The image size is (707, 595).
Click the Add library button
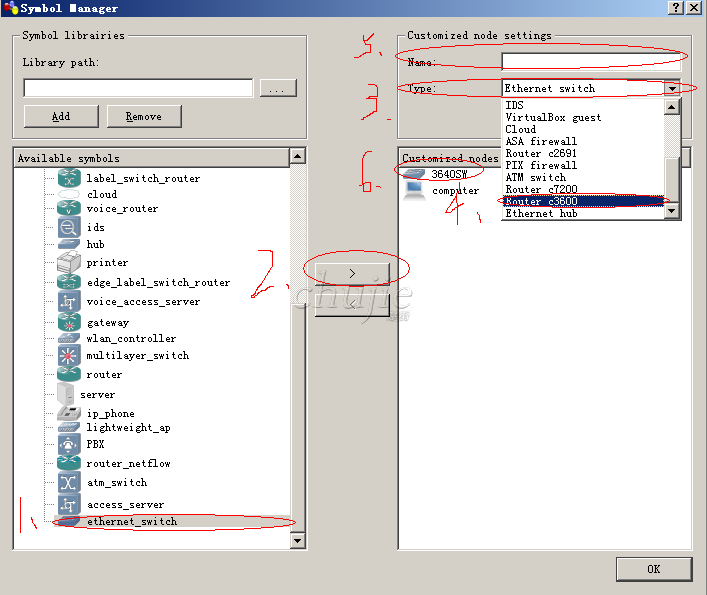coord(61,116)
